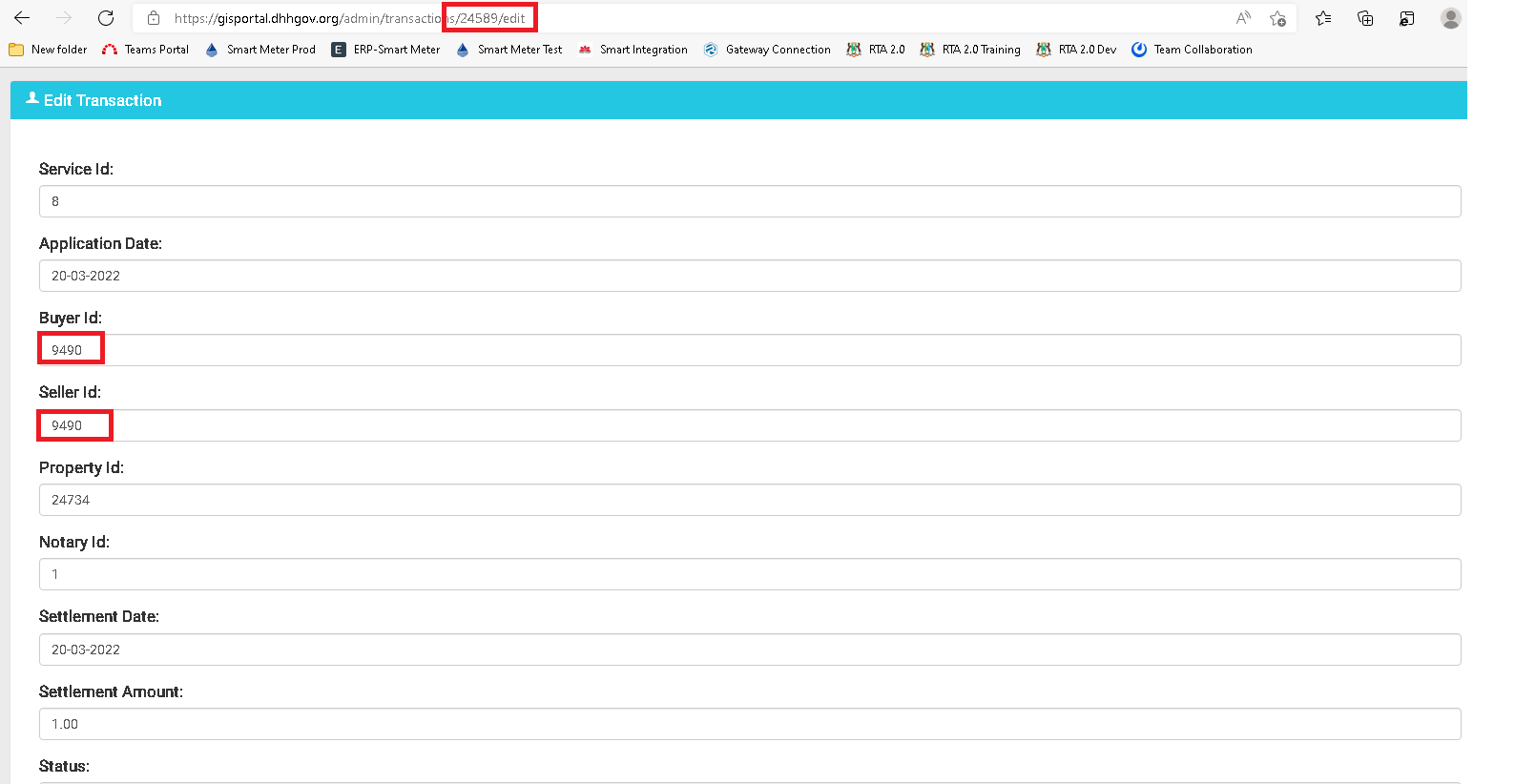
Task: Reload the current page
Action: [106, 18]
